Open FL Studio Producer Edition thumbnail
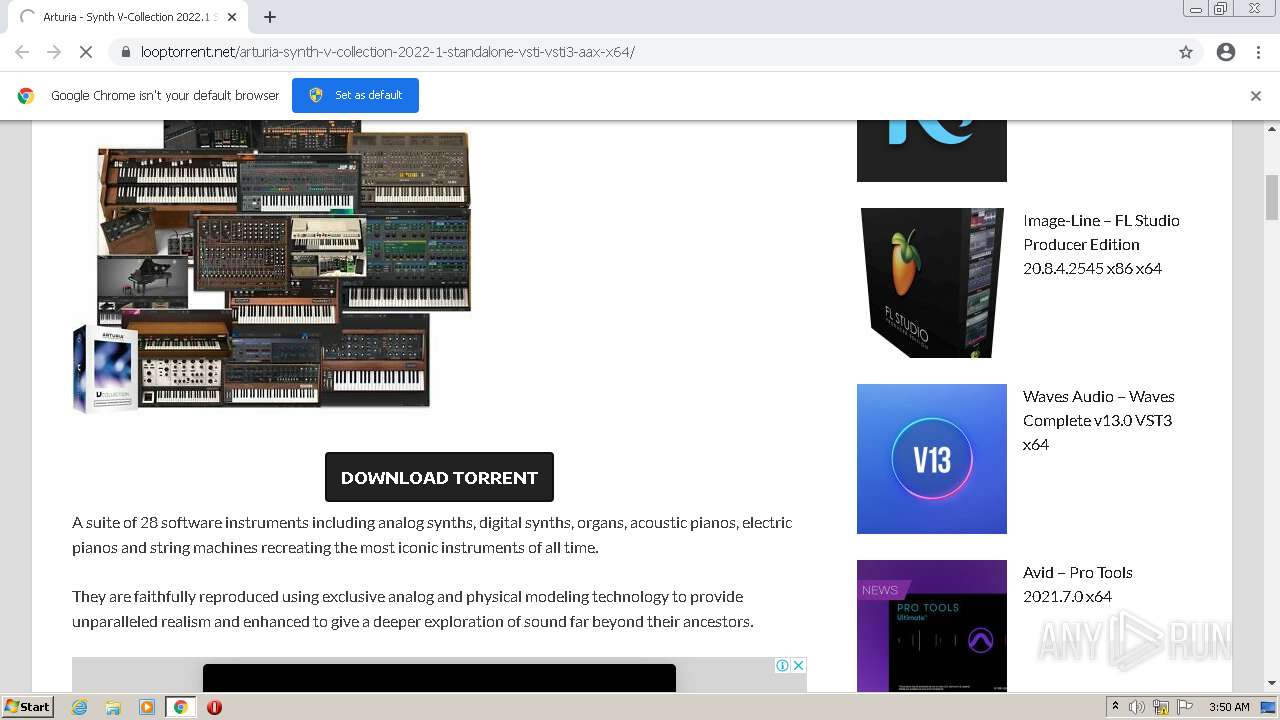The height and width of the screenshot is (720, 1280). click(x=932, y=283)
